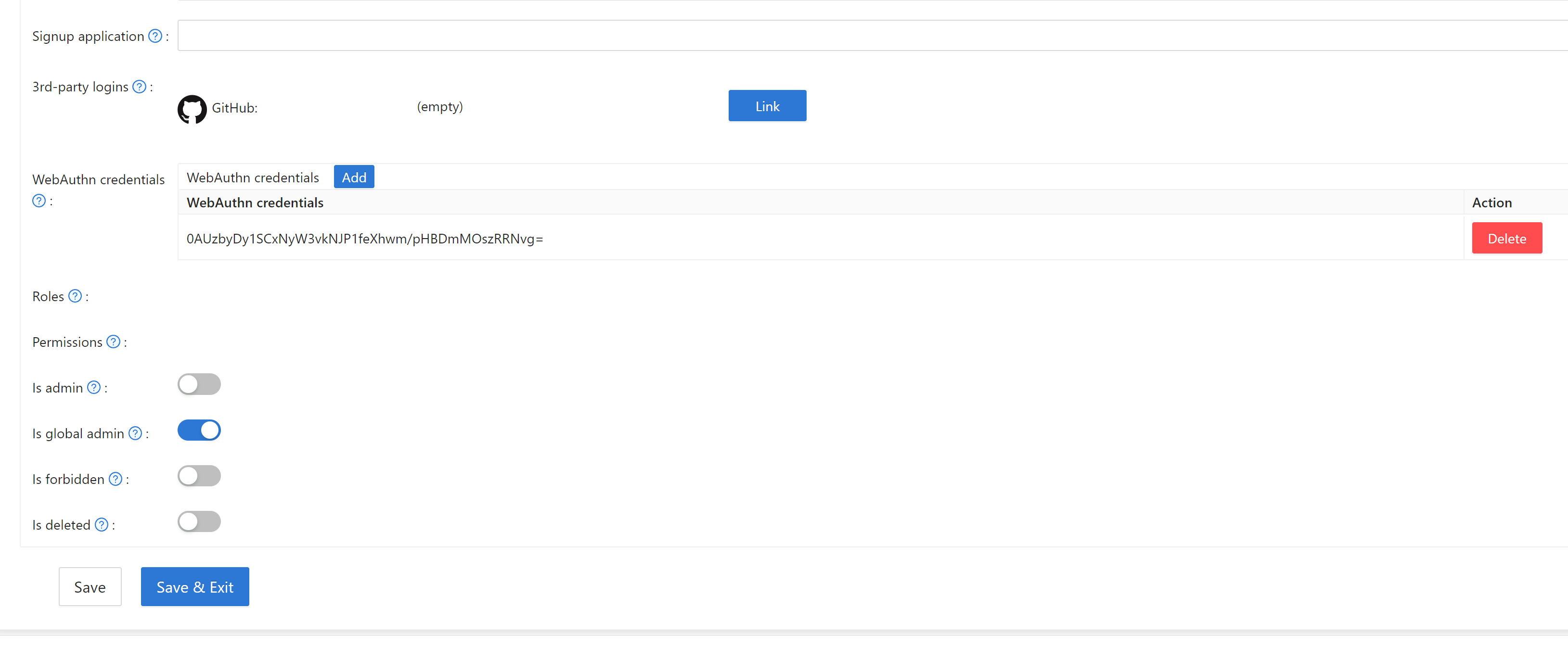Delete the WebAuthn credential entry
The image size is (1568, 647).
1506,238
